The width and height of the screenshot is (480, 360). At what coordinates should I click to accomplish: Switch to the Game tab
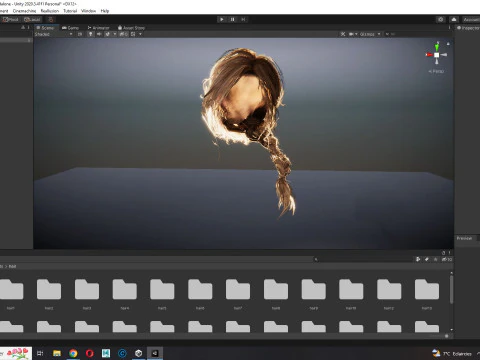tap(71, 28)
